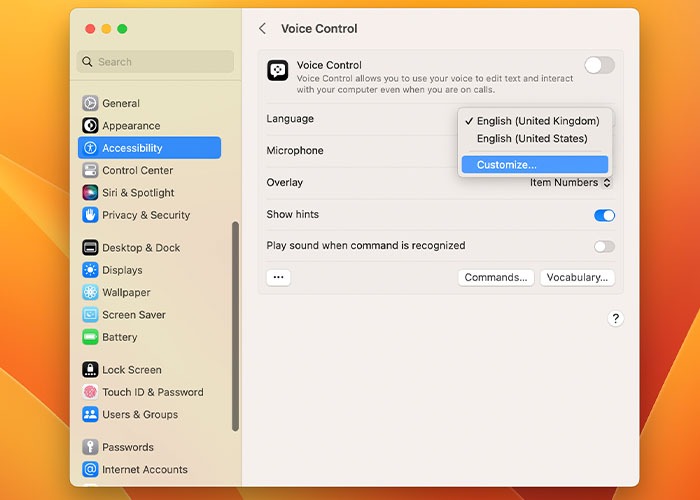
Task: Select Wallpaper label in sidebar
Action: (126, 292)
